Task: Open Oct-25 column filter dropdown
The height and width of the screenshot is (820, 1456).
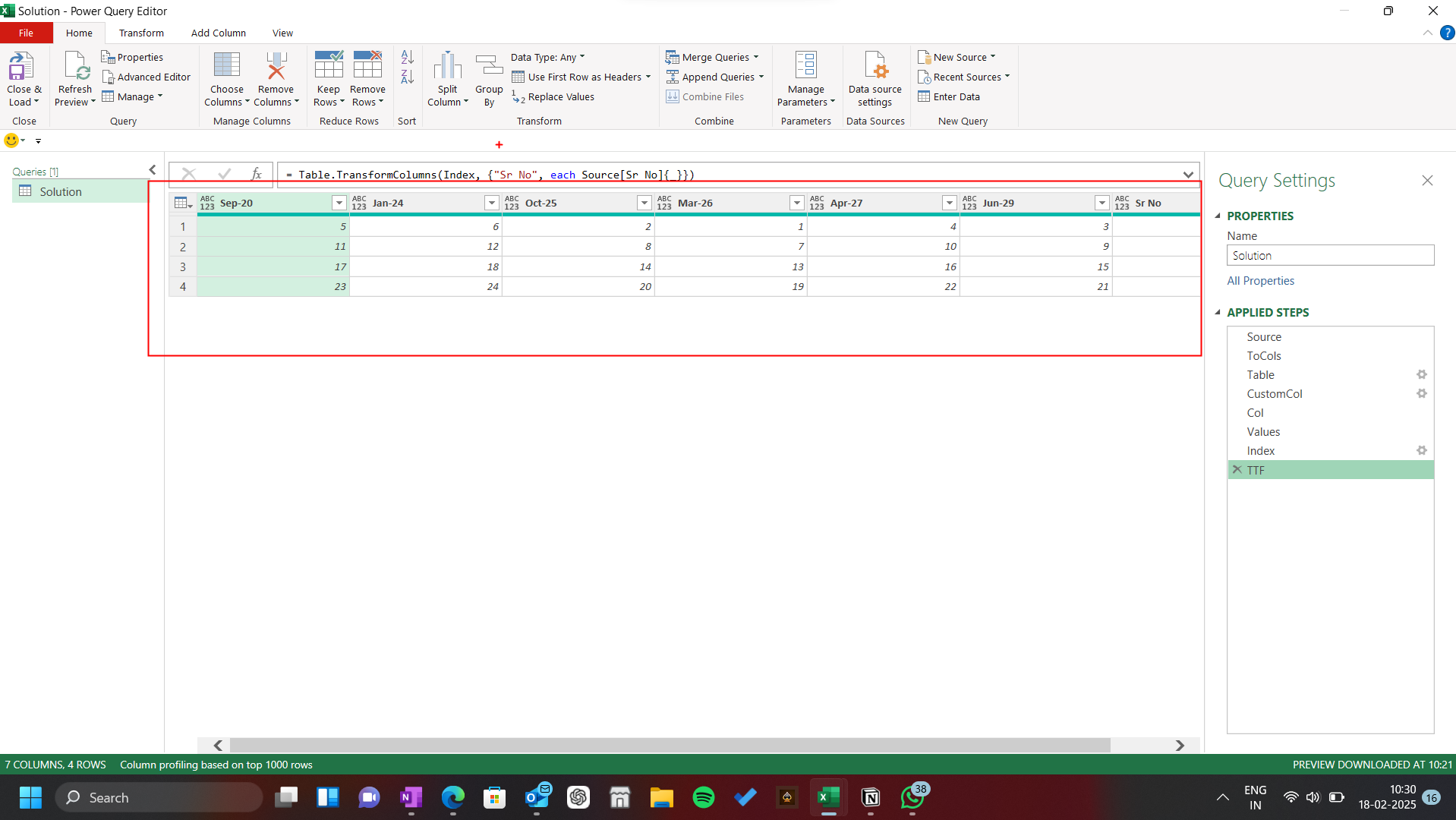Action: [x=644, y=203]
